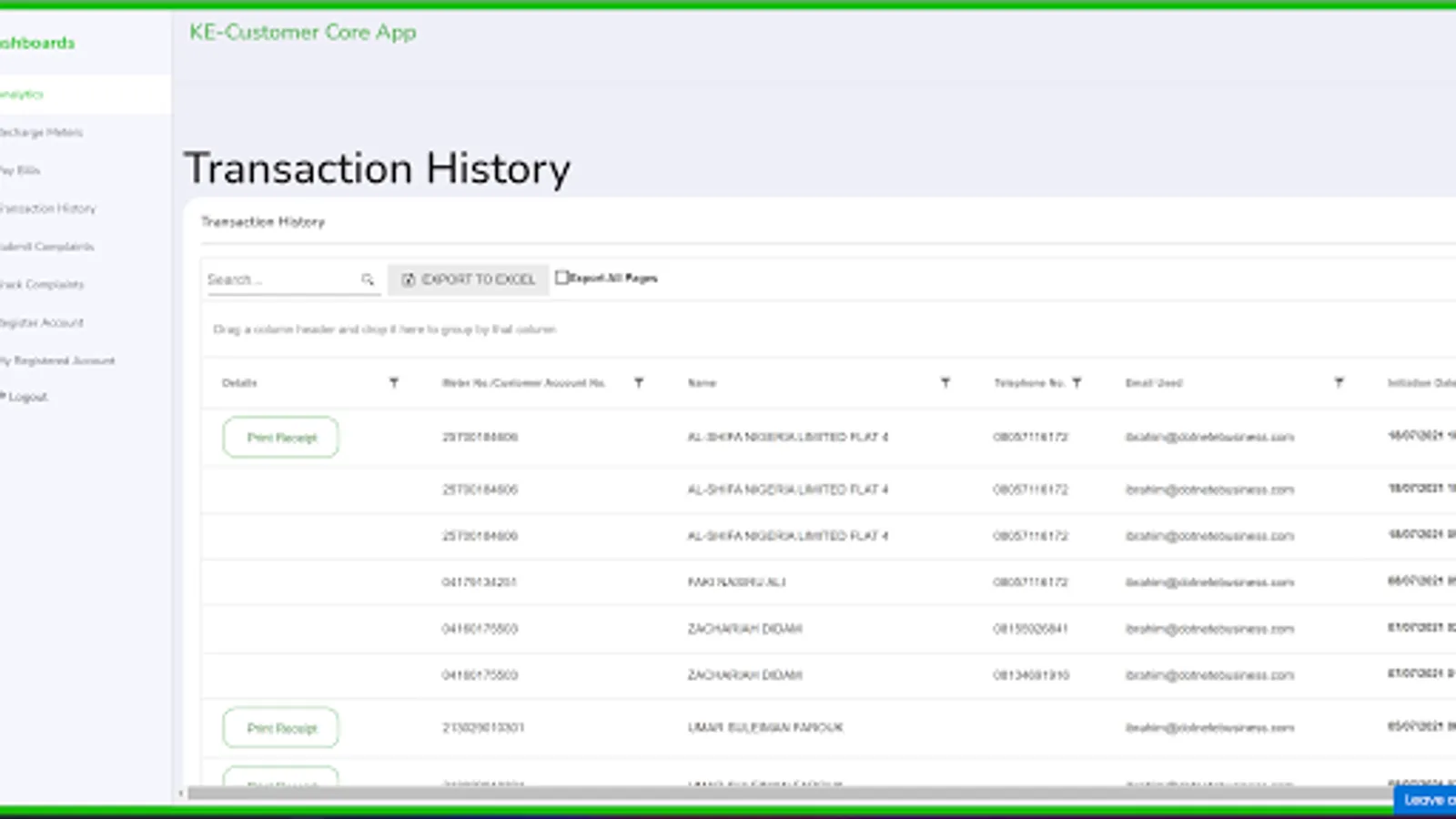Select the name cell UMAR SULEIMAN FAROUK
Screen dimensions: 1456x819
pos(765,728)
